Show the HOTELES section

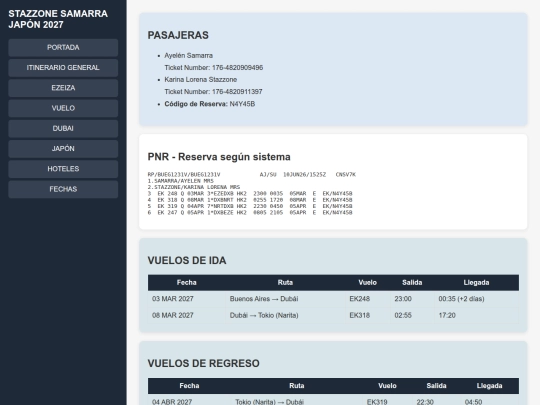63,169
